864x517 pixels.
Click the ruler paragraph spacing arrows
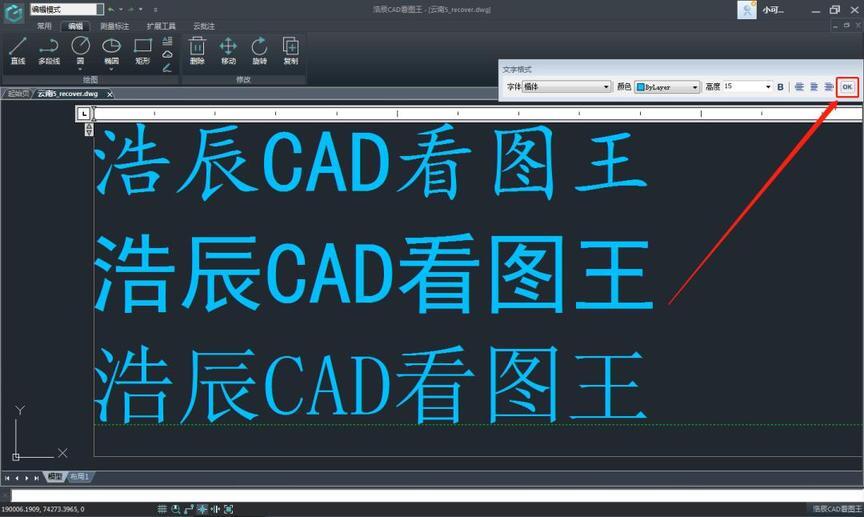click(x=89, y=130)
